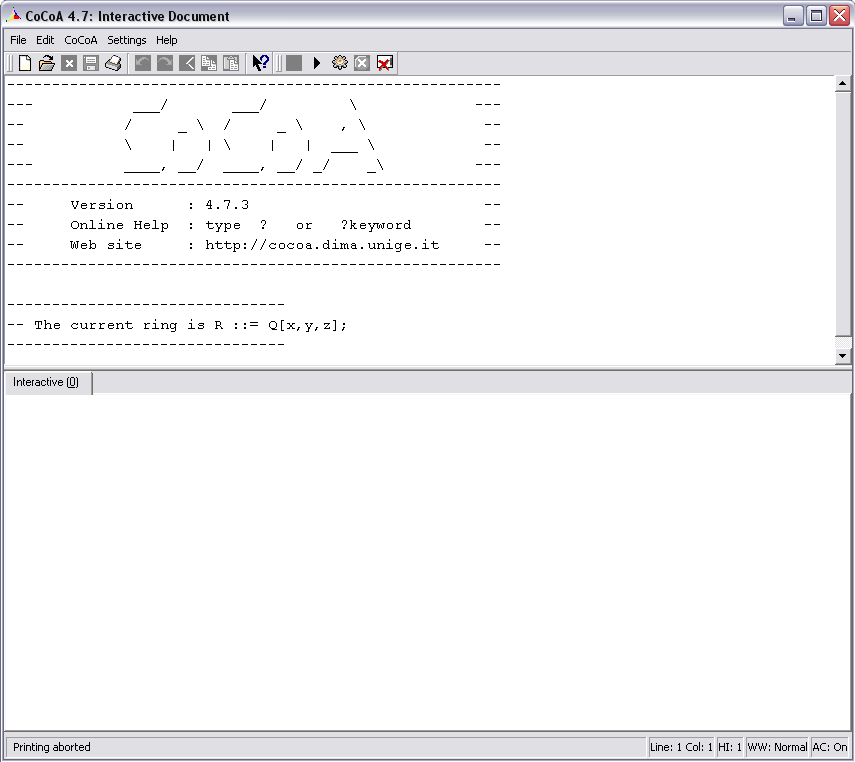The height and width of the screenshot is (762, 855).
Task: Click the 'Online Help' line in output
Action: [240, 225]
